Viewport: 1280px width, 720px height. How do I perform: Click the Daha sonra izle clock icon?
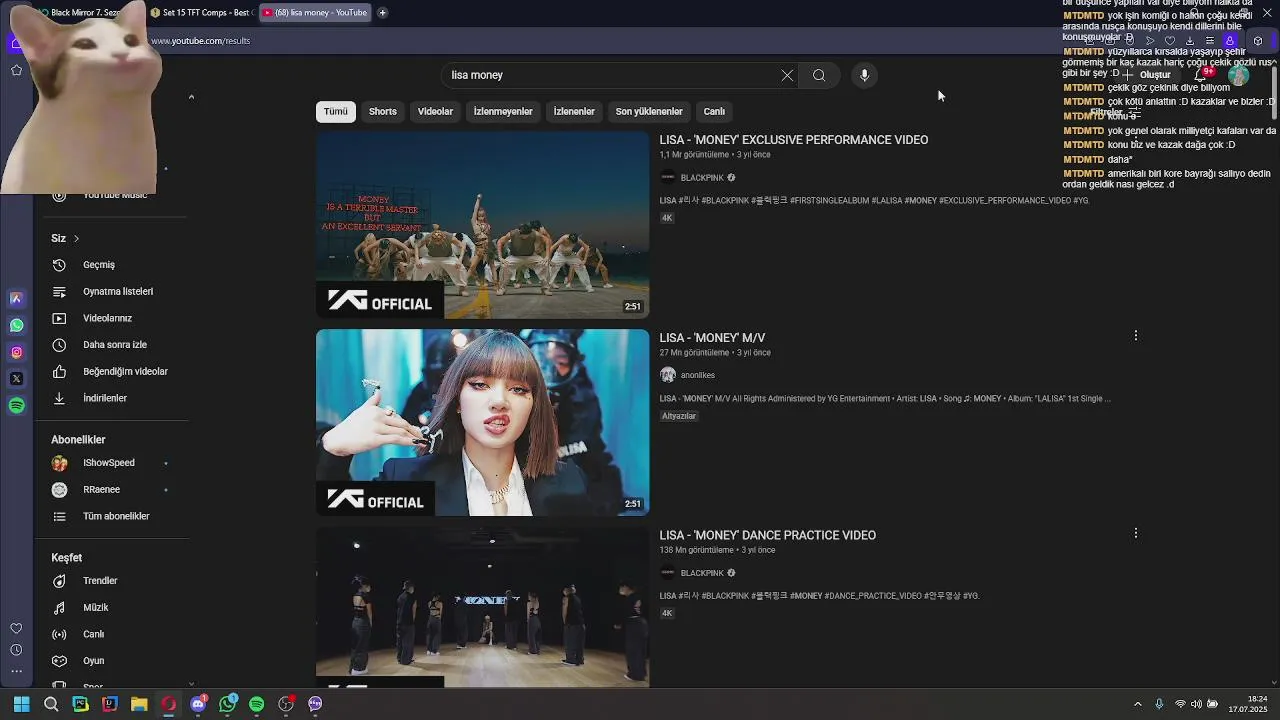pyautogui.click(x=59, y=345)
